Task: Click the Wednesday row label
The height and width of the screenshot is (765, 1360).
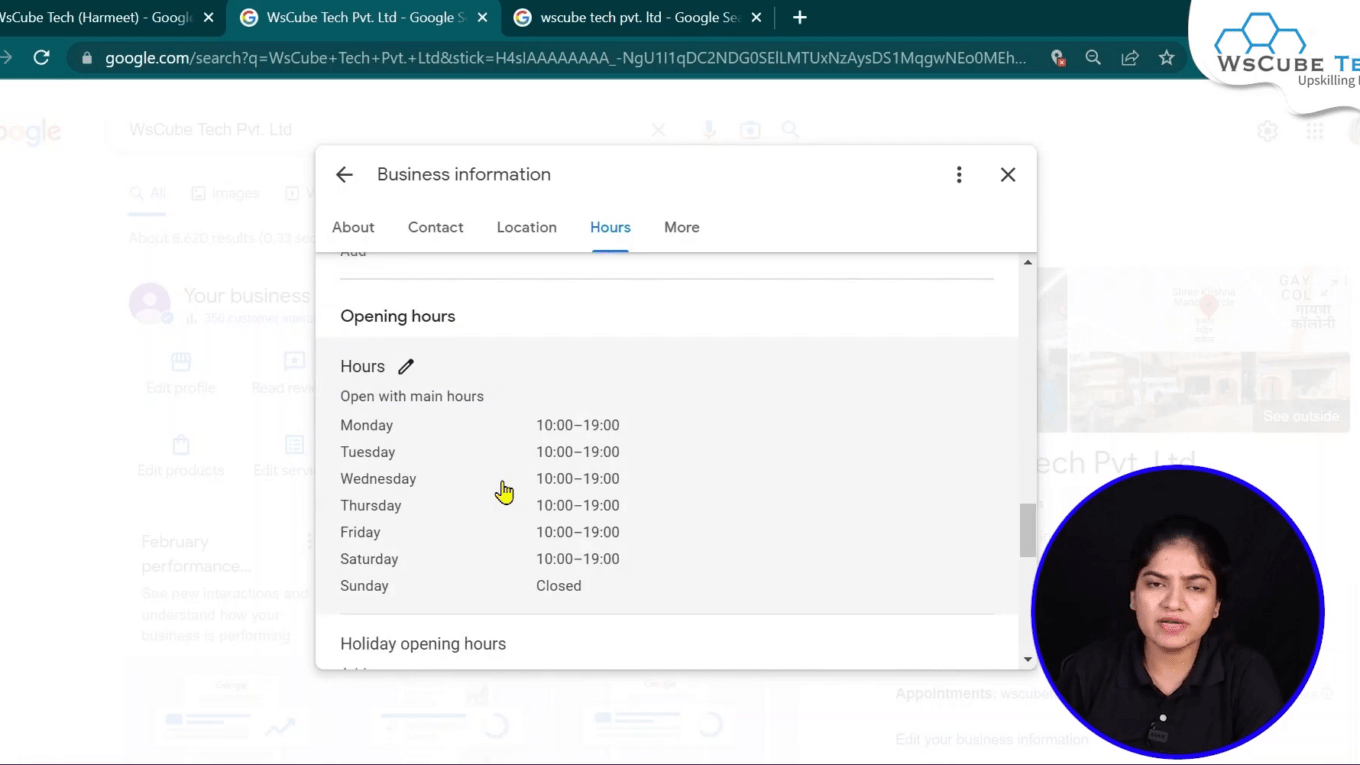Action: coord(378,479)
